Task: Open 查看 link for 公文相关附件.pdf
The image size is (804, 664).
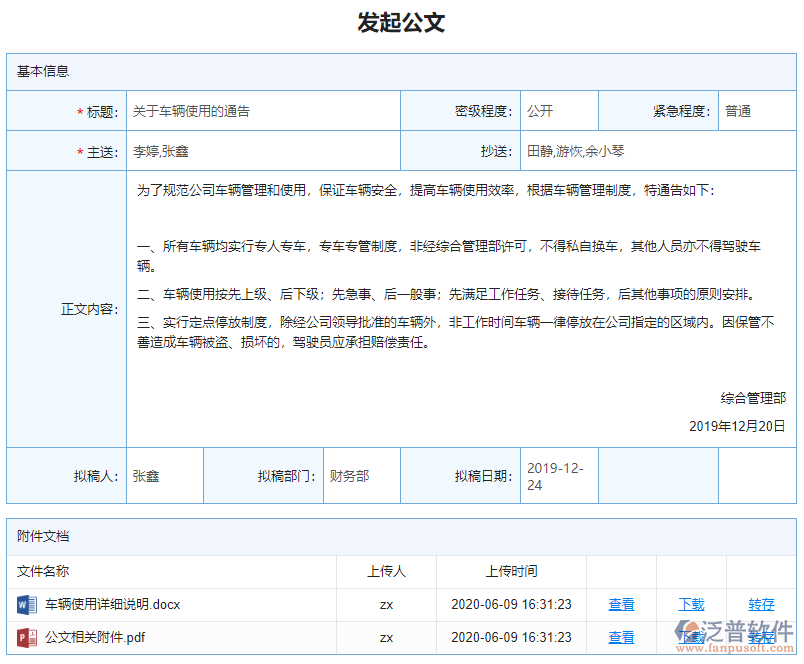Action: coord(621,637)
